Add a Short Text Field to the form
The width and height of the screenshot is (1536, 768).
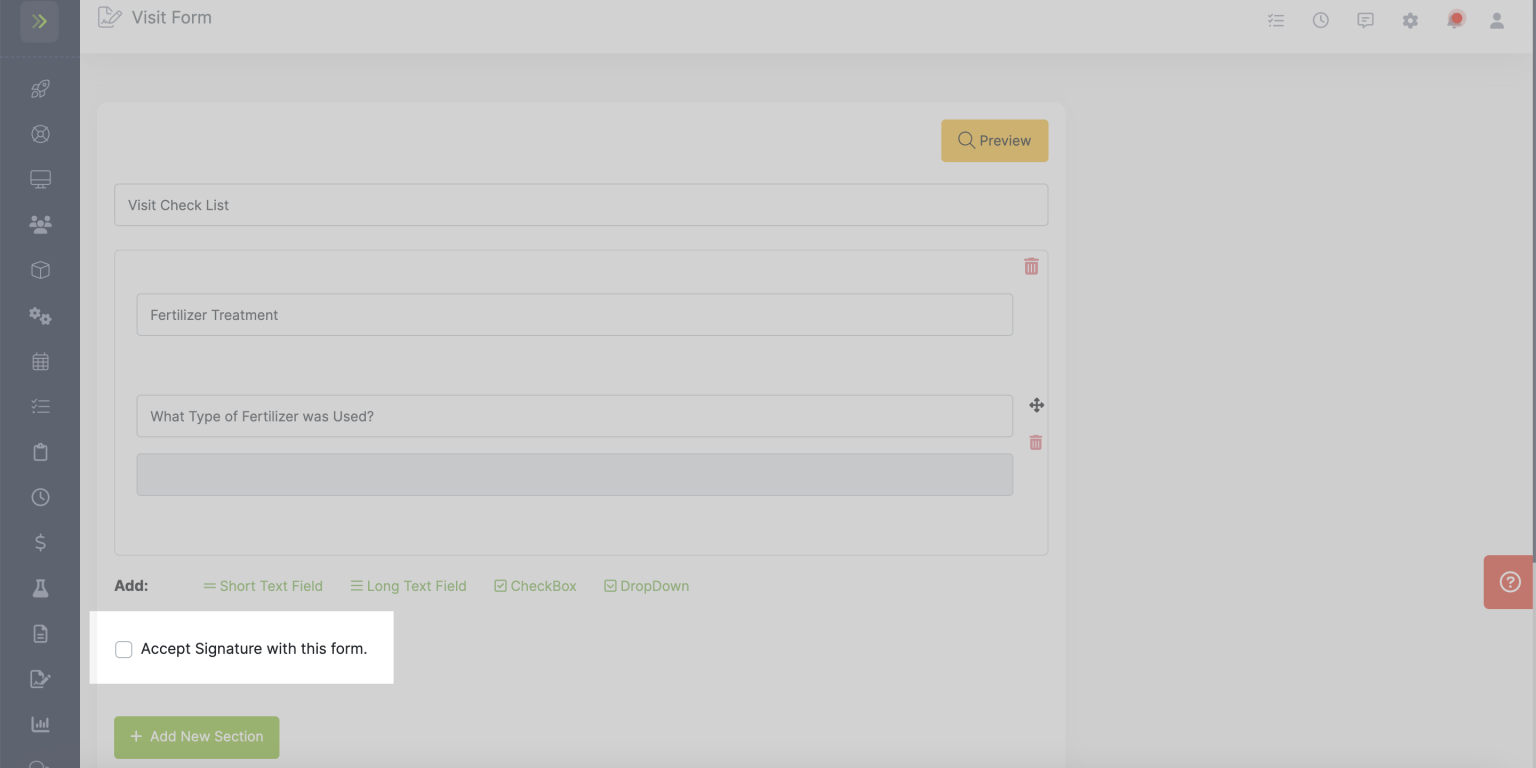(x=262, y=585)
